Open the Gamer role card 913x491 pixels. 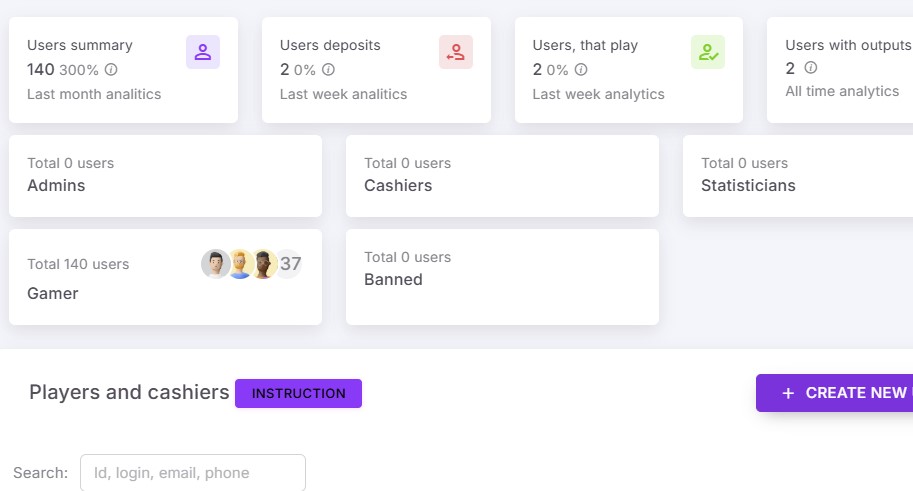pos(165,277)
